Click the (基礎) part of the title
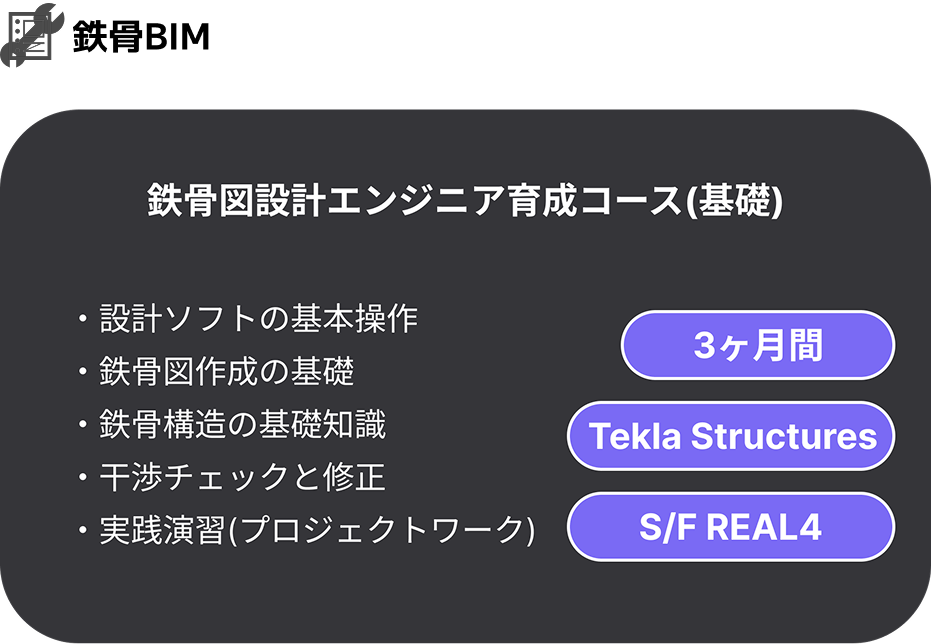 (x=734, y=201)
